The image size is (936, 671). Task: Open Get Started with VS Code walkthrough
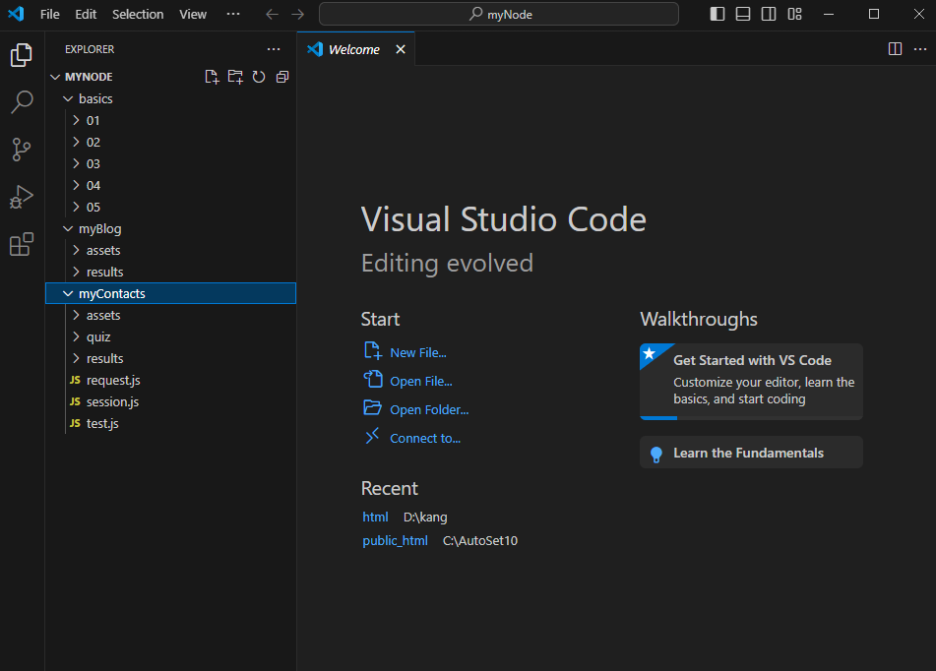point(751,381)
